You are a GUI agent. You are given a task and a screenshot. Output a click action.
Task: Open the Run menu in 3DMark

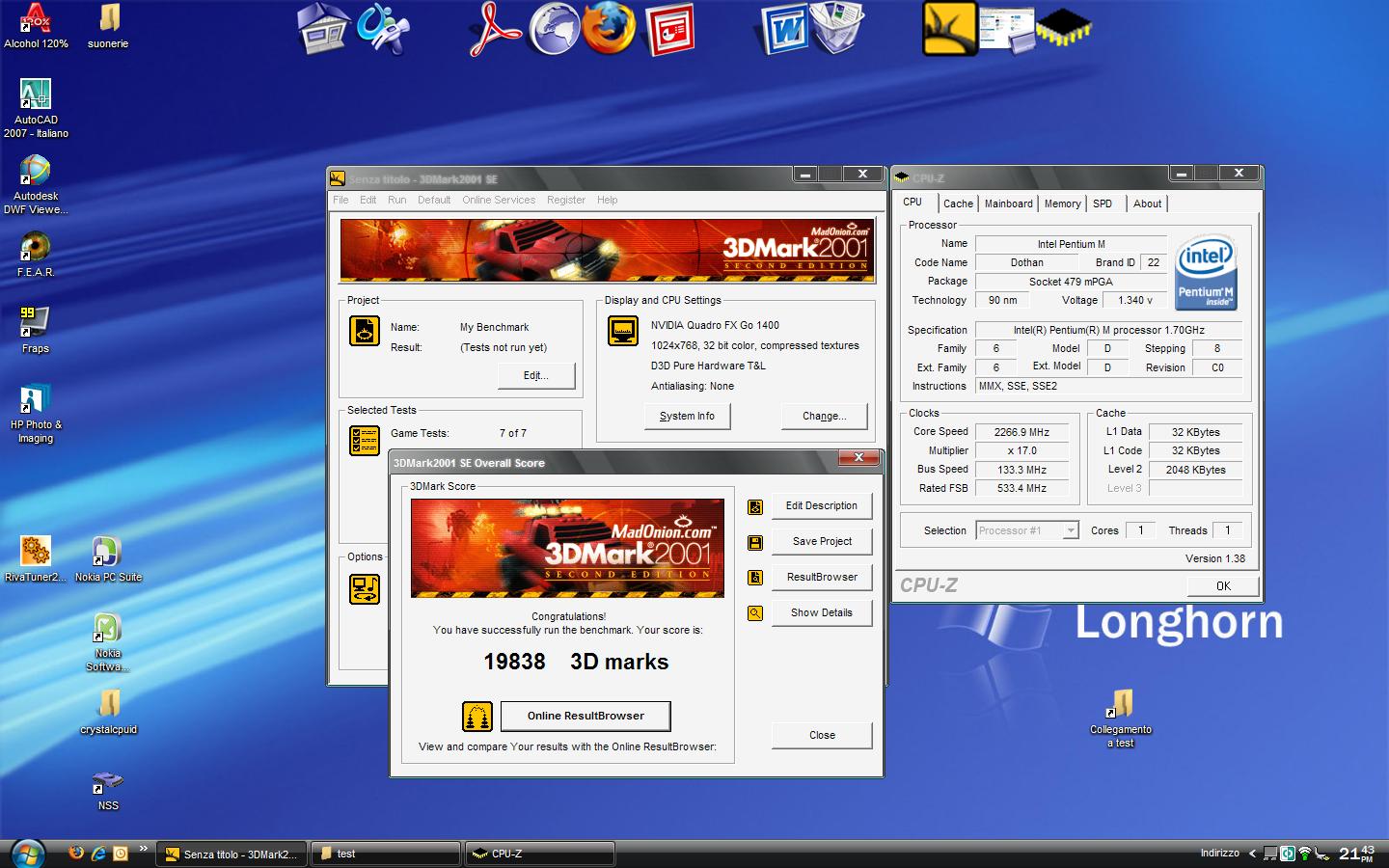click(x=396, y=200)
